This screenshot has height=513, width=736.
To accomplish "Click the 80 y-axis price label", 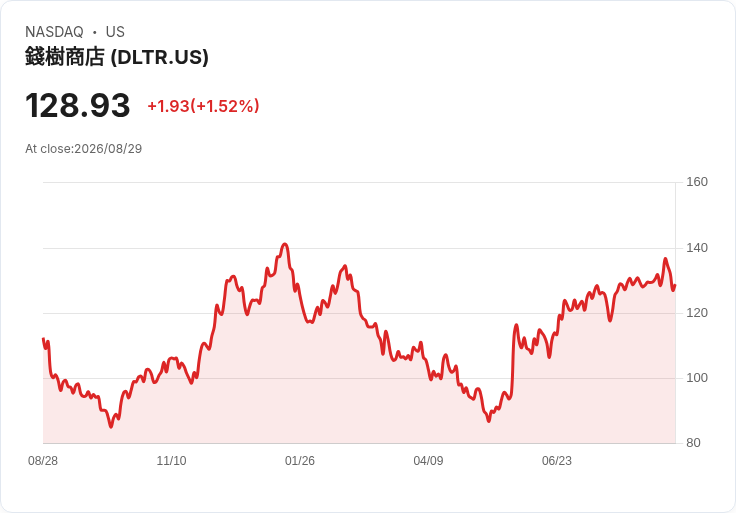I will point(693,443).
